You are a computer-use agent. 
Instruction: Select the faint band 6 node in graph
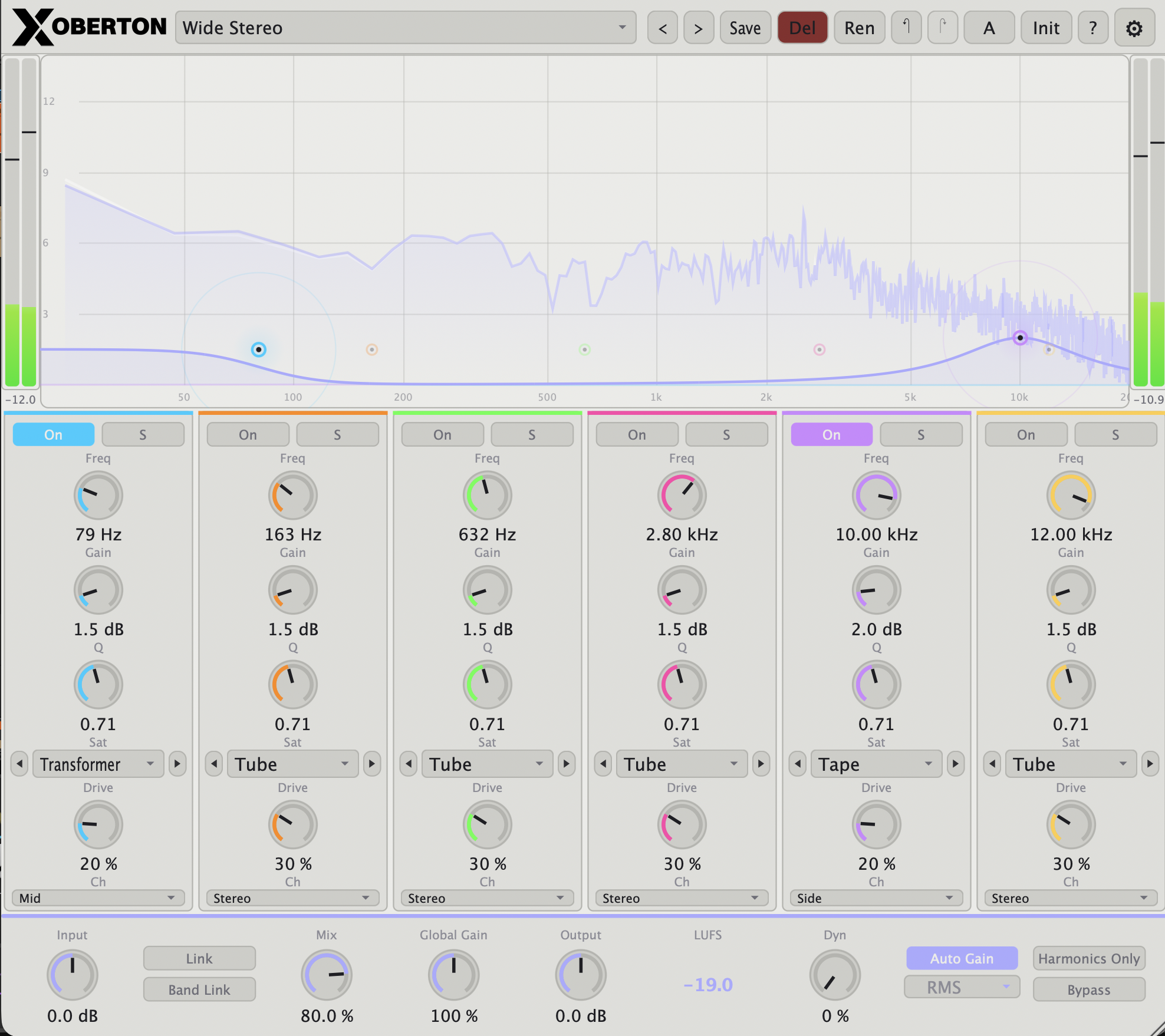pyautogui.click(x=1048, y=349)
